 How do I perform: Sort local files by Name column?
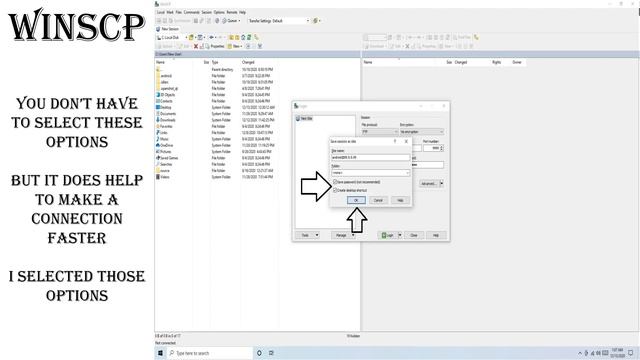[160, 62]
